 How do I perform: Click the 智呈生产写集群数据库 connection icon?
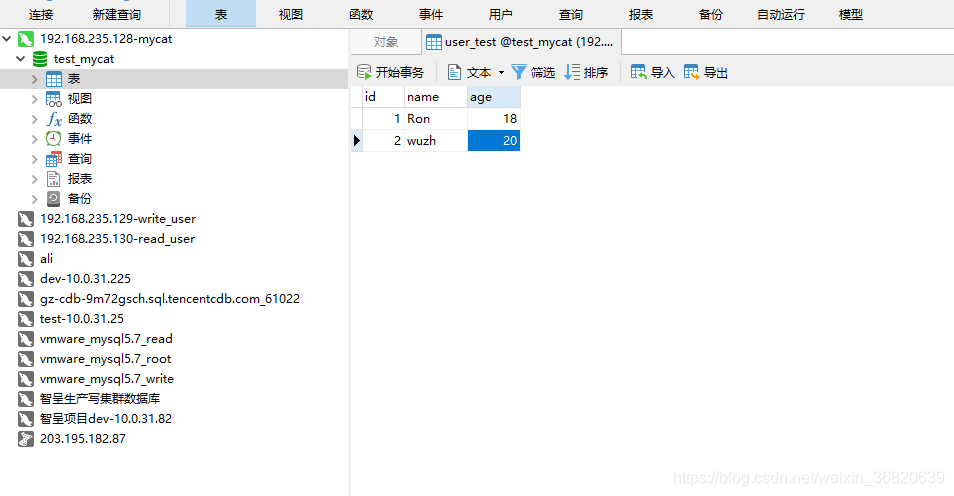click(26, 399)
